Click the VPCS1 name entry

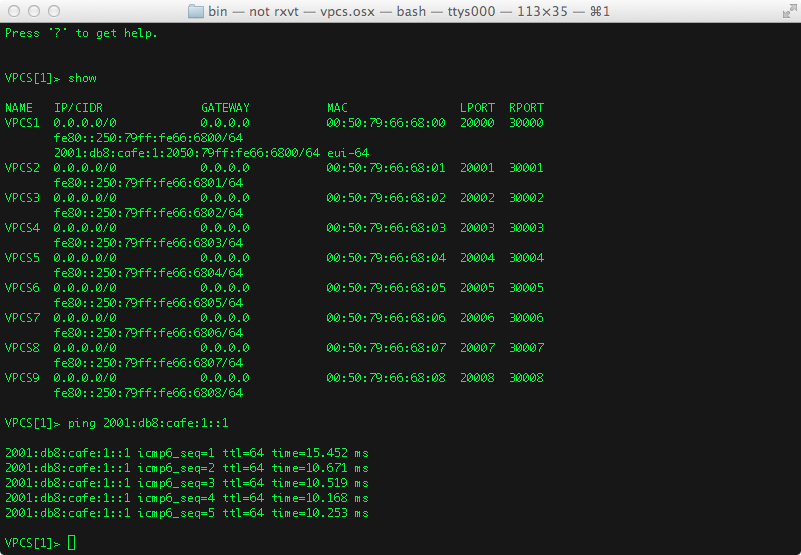(x=22, y=123)
